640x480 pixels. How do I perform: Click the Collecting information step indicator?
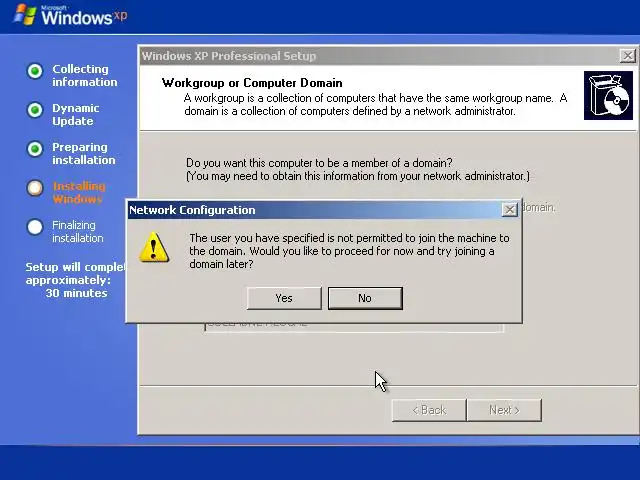click(35, 71)
